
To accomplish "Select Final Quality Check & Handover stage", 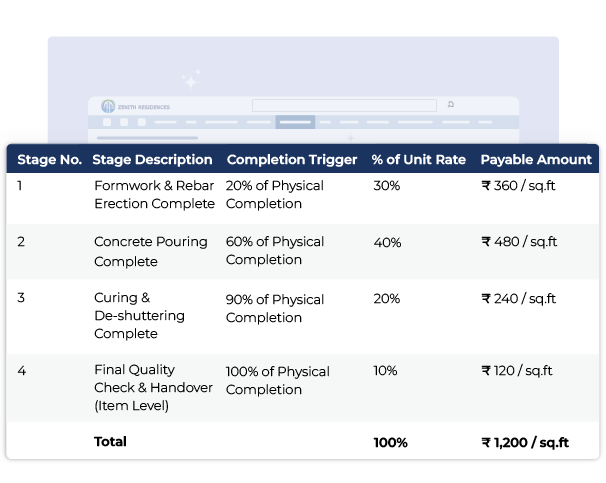I will (152, 388).
